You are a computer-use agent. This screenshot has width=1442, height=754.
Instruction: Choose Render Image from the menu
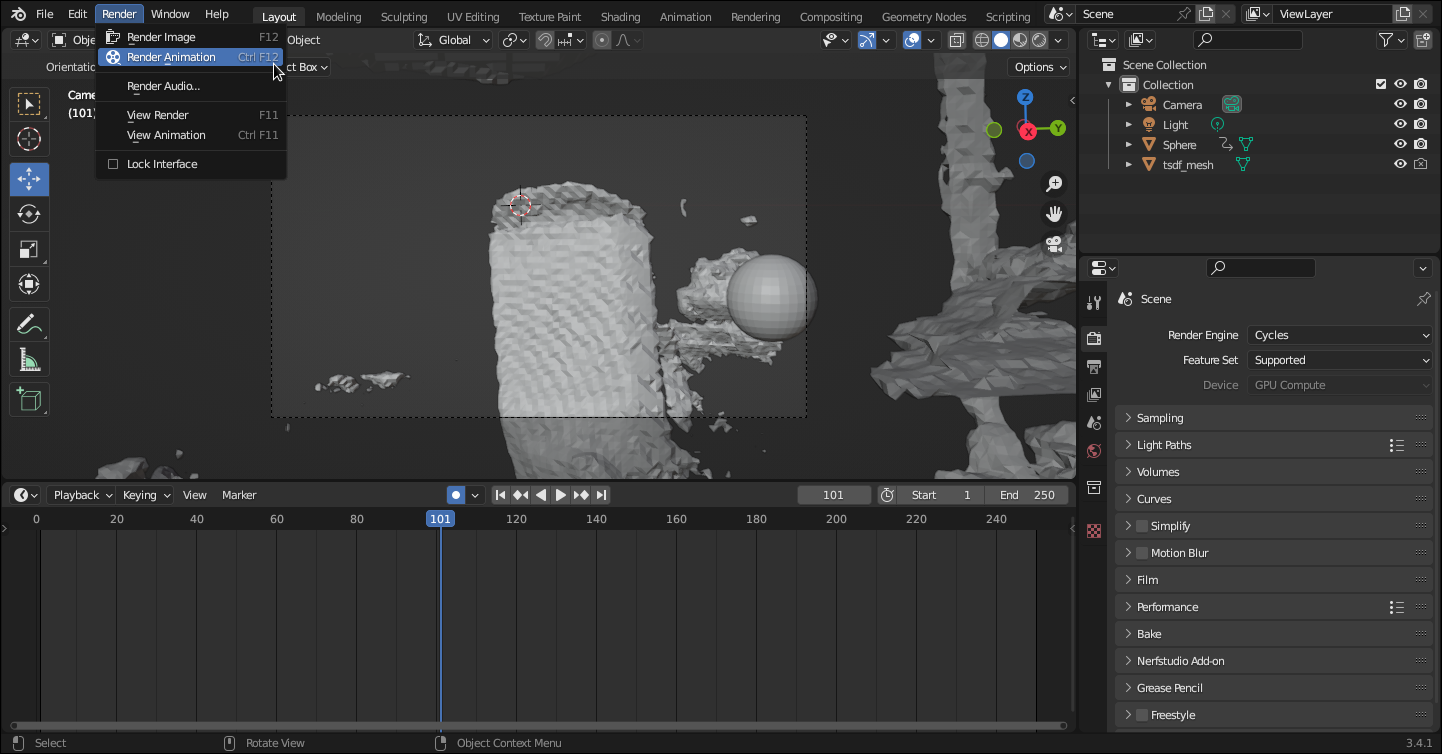coord(161,37)
